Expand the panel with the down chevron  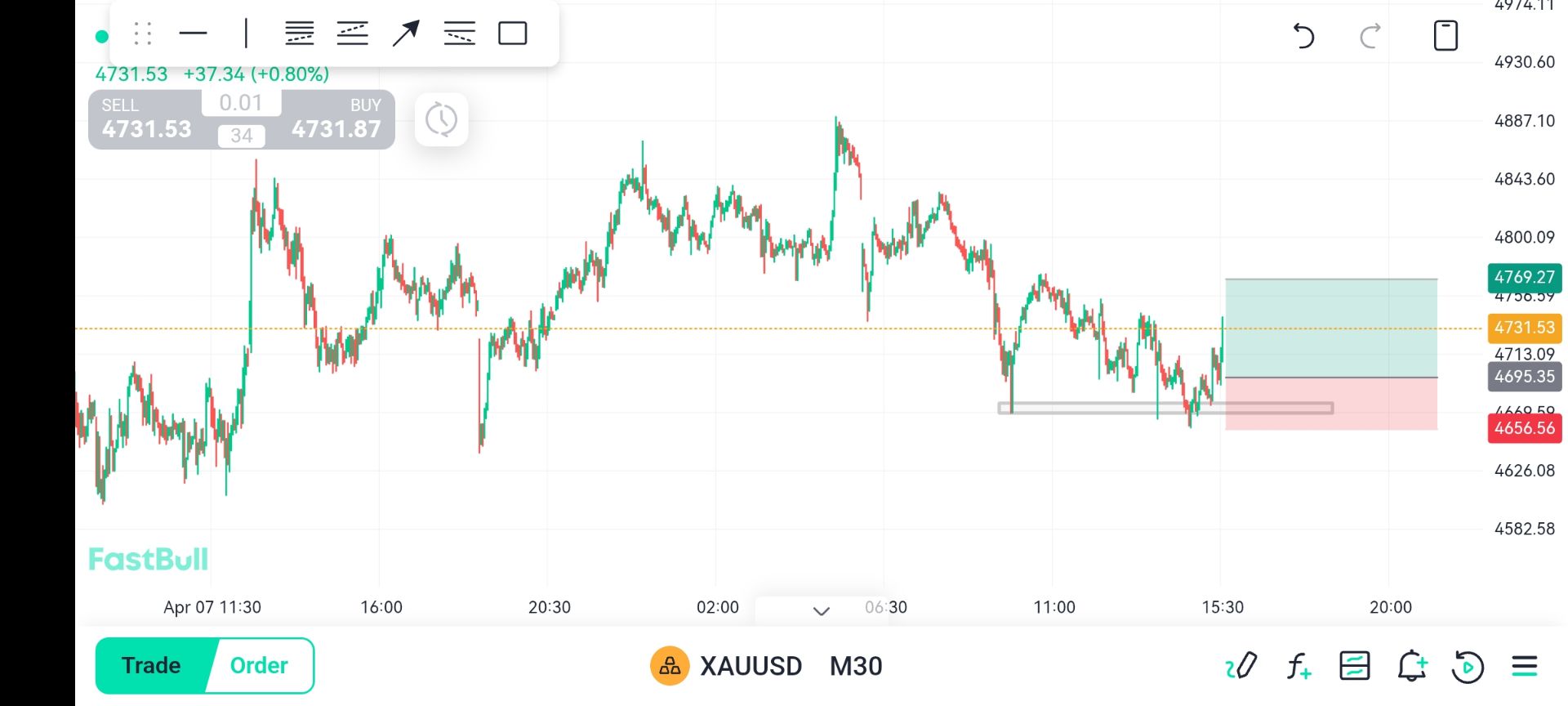822,610
